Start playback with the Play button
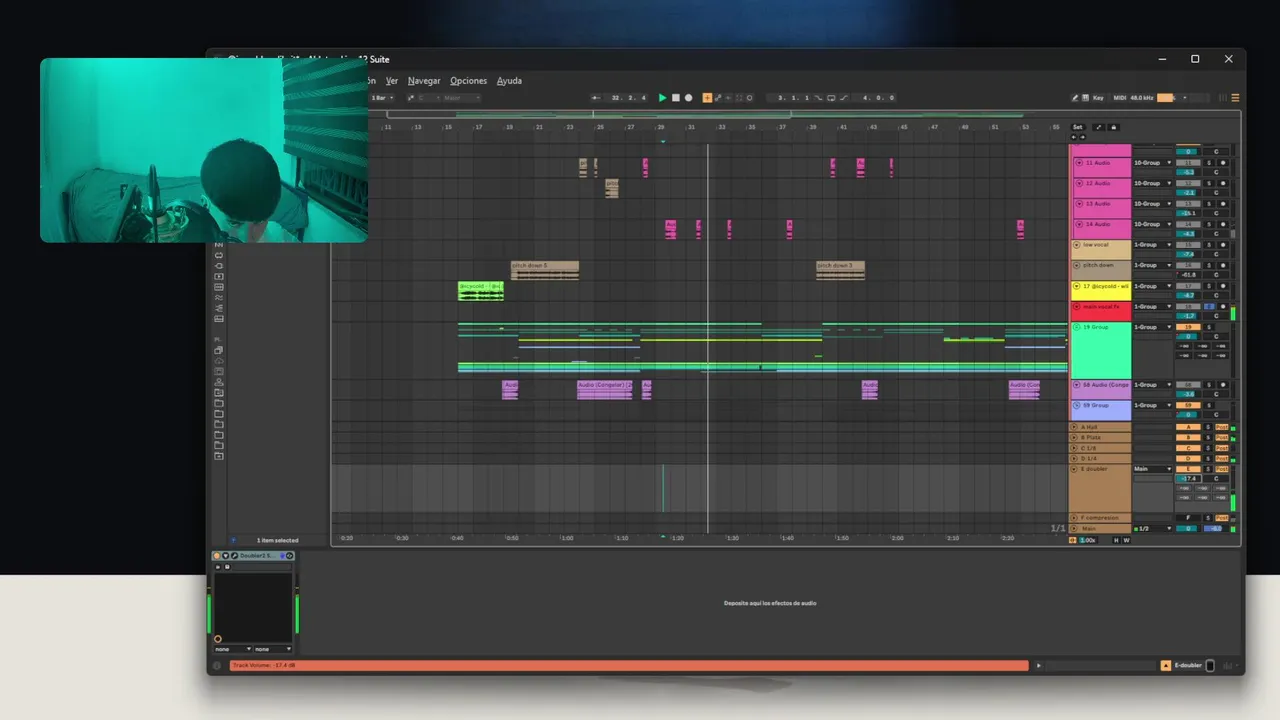Image resolution: width=1280 pixels, height=720 pixels. 662,98
